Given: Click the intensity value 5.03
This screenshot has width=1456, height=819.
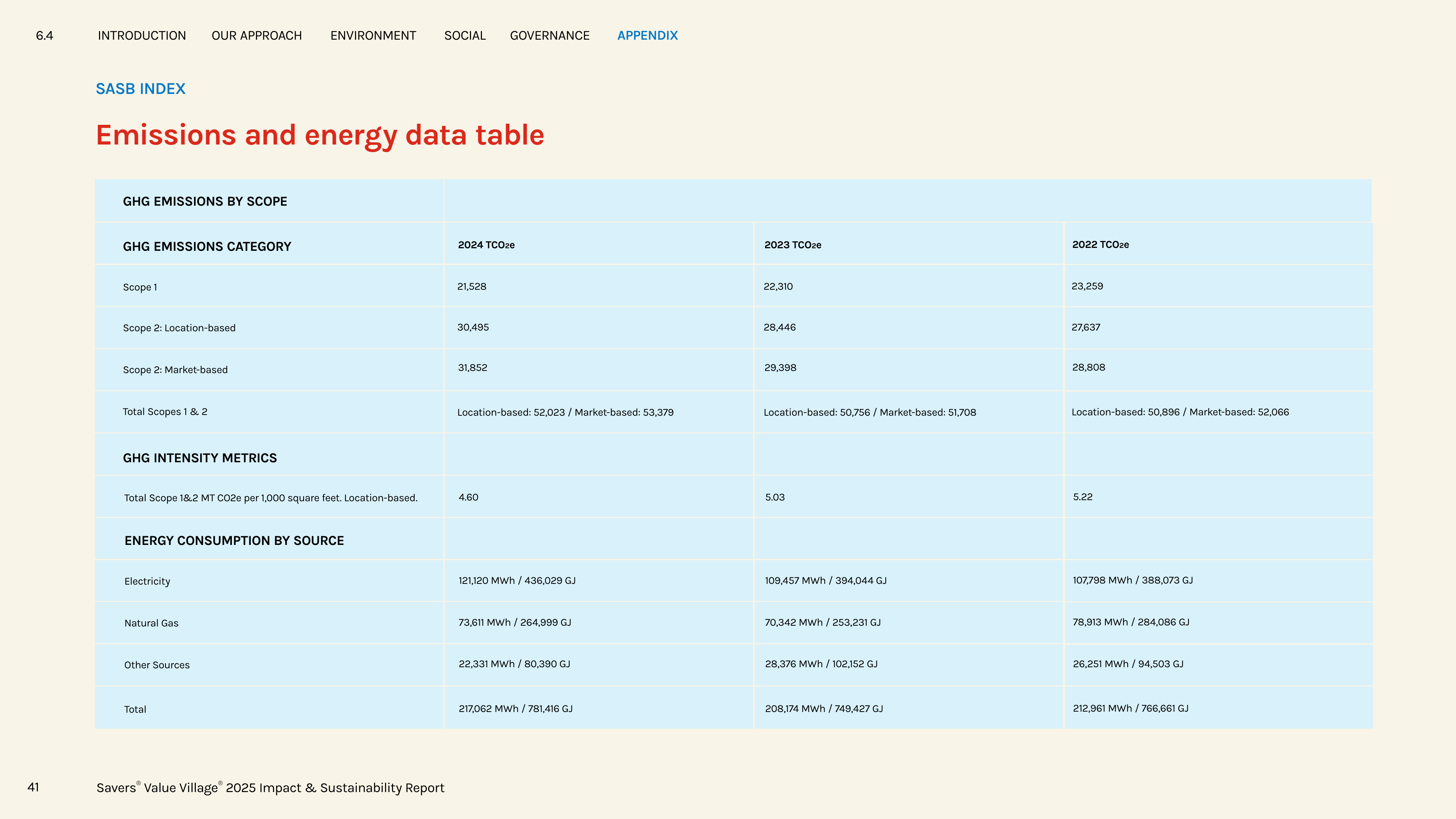Looking at the screenshot, I should tap(775, 497).
